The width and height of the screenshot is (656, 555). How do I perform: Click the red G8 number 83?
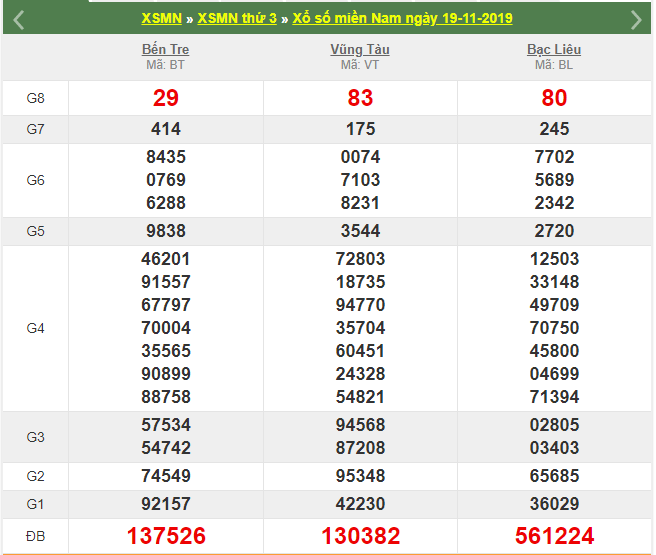coord(360,98)
